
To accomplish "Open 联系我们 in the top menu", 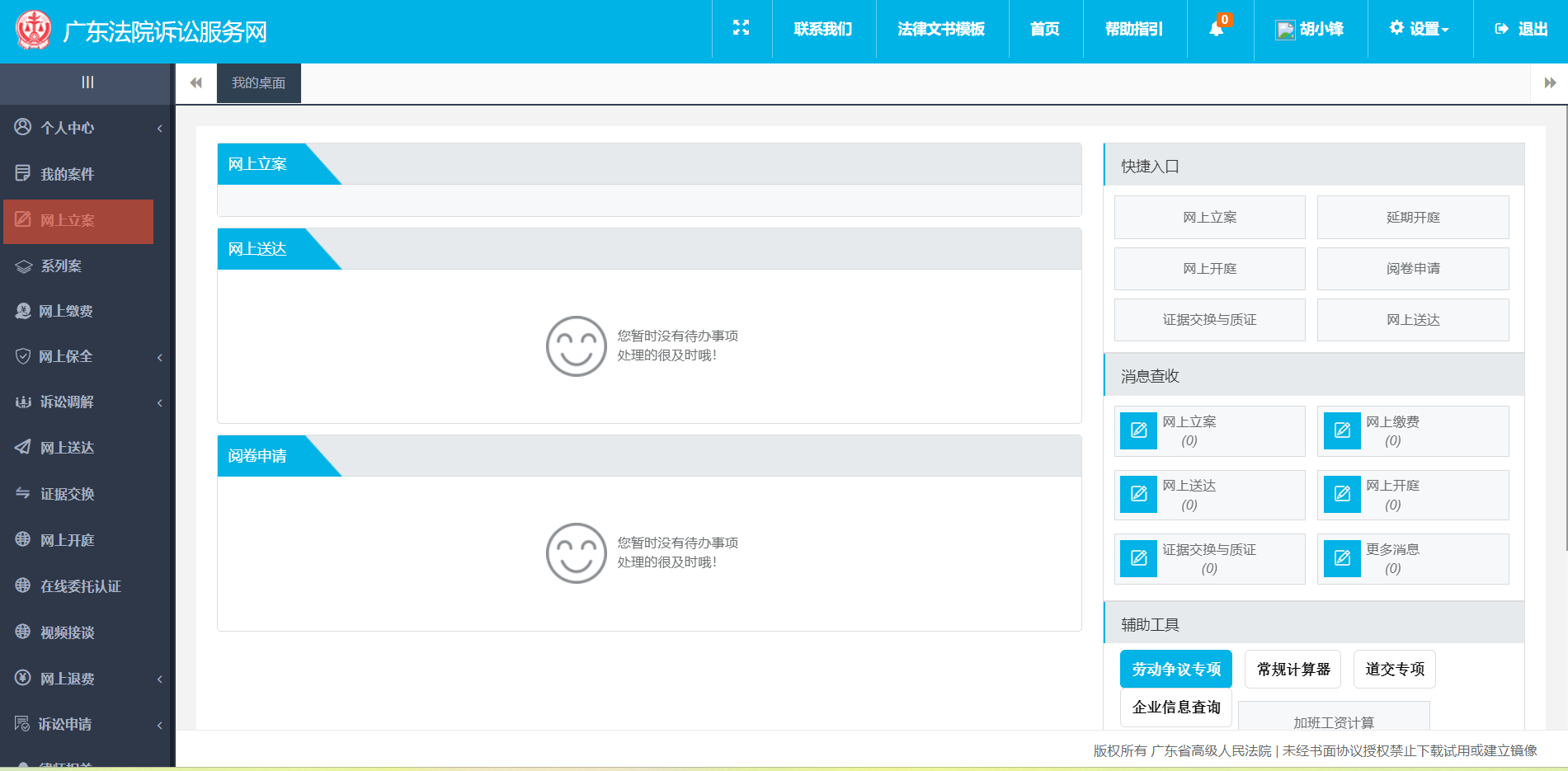I will point(823,29).
